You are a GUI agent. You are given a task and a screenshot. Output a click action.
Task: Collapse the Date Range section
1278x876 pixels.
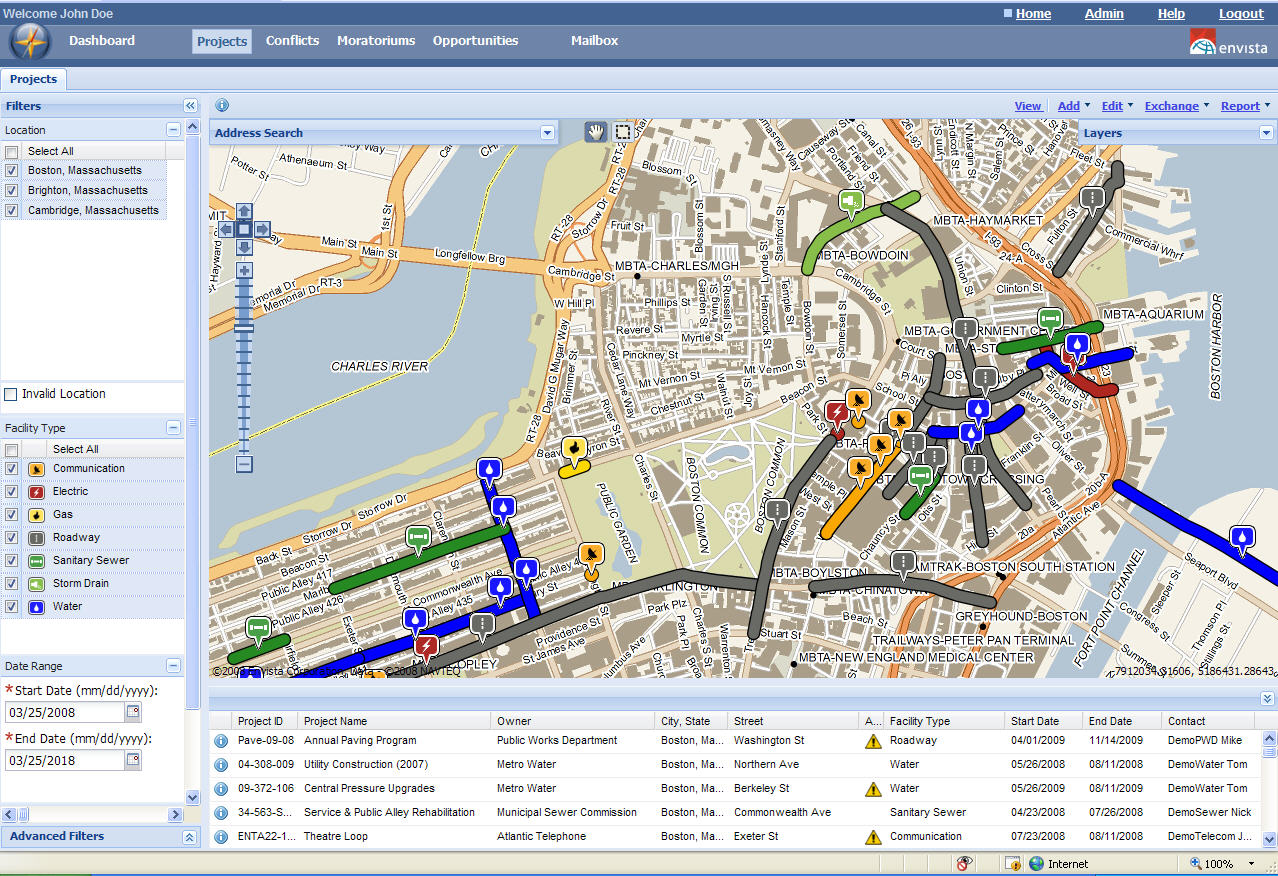click(x=173, y=665)
